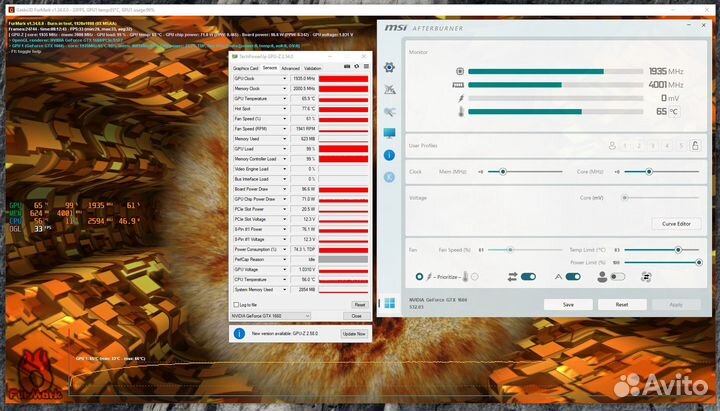The image size is (720, 411).
Task: Click the Windows logo icon in Afterburner
Action: click(x=389, y=301)
